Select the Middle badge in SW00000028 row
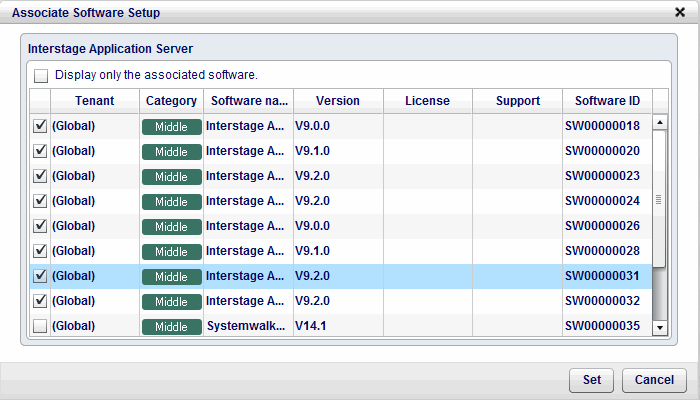This screenshot has width=700, height=400. (171, 252)
